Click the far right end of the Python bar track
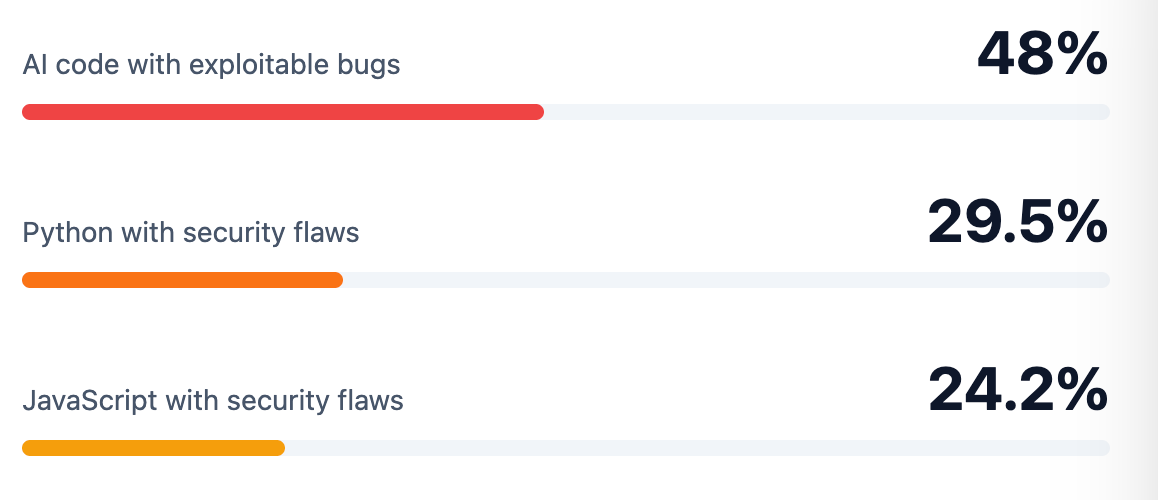The image size is (1158, 500). (1105, 280)
